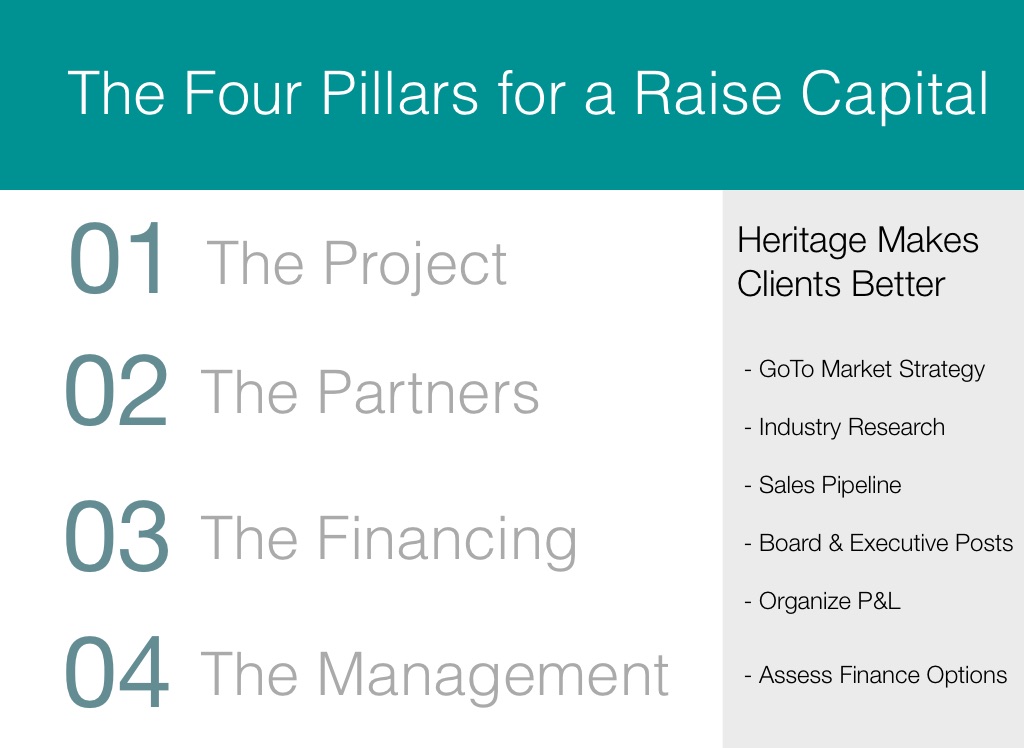Select the number 03 on the slide

(x=116, y=538)
